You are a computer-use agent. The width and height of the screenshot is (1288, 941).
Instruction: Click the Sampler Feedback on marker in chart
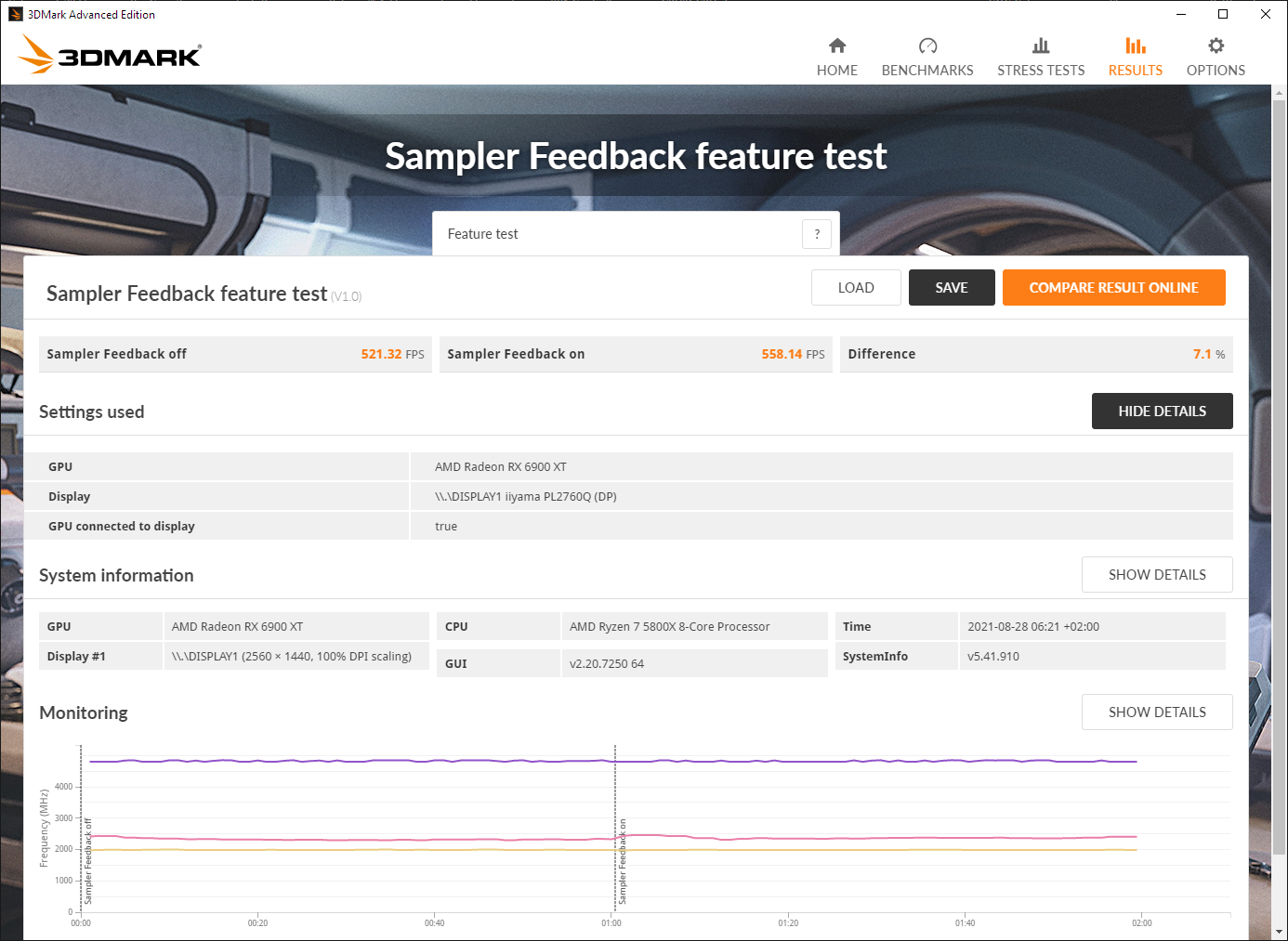tap(623, 861)
